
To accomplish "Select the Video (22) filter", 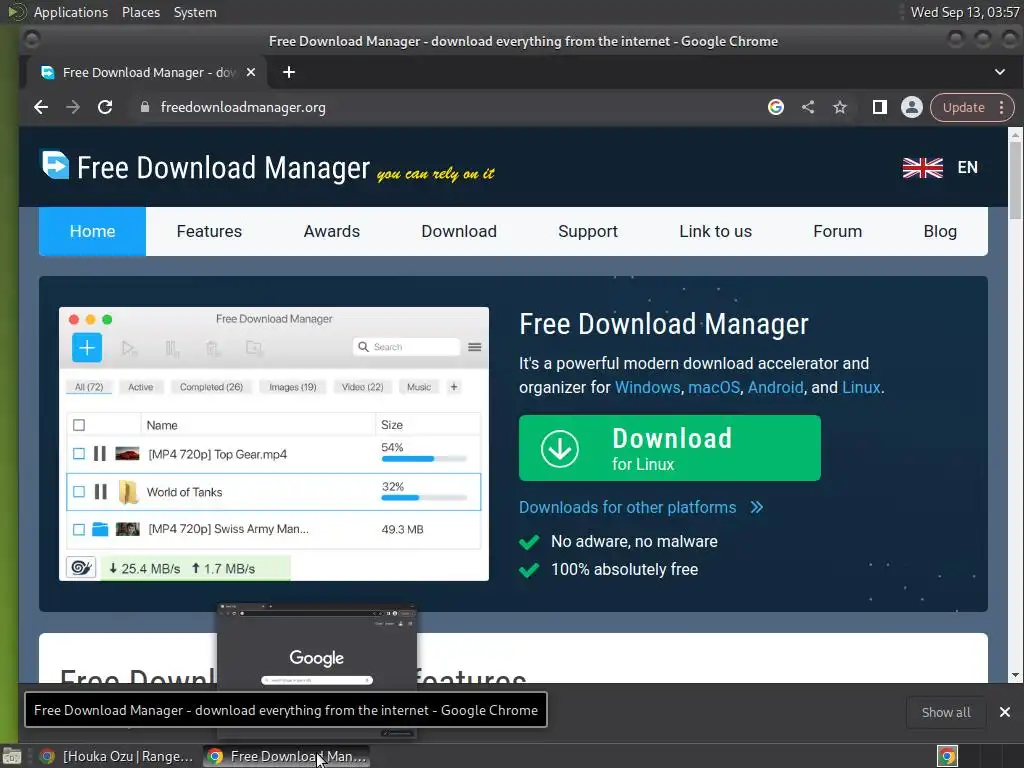I will (362, 387).
